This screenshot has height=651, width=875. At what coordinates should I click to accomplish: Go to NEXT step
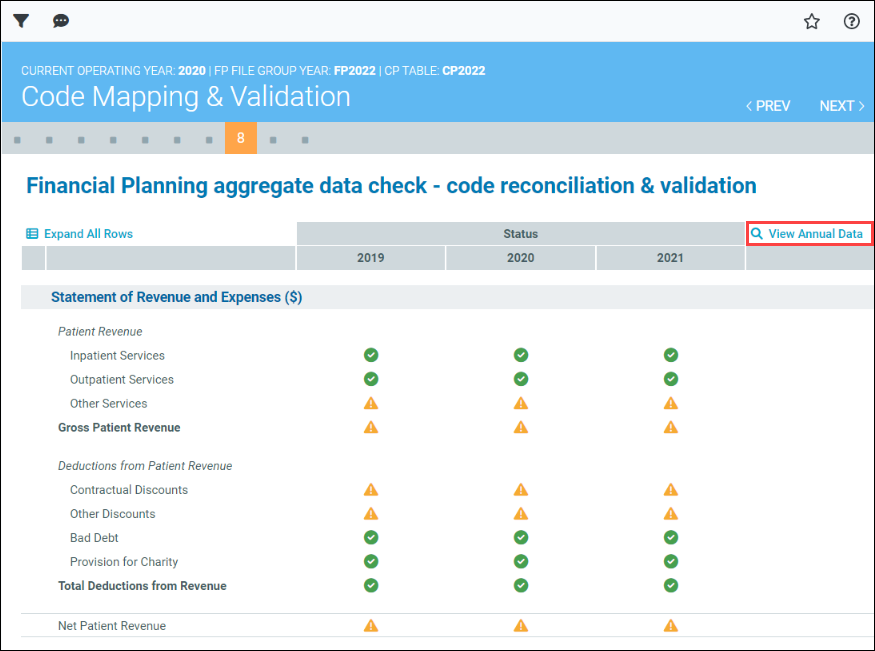[842, 106]
